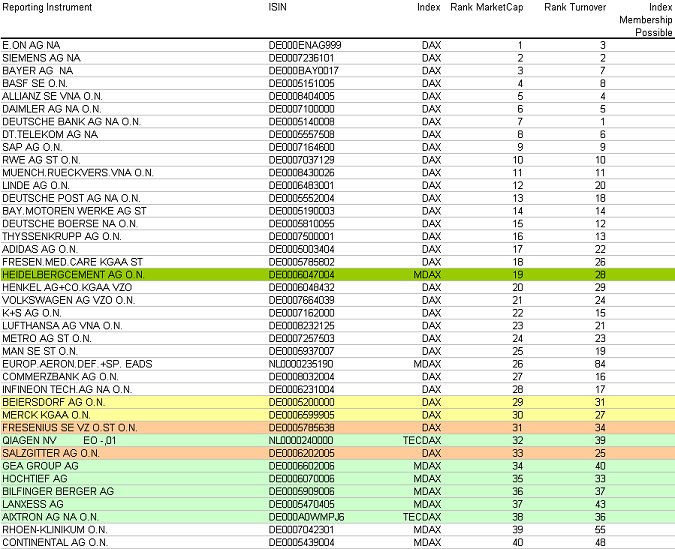Viewport: 675px width, 549px height.
Task: Click BILFINGER BERGER AG cell
Action: (58, 491)
